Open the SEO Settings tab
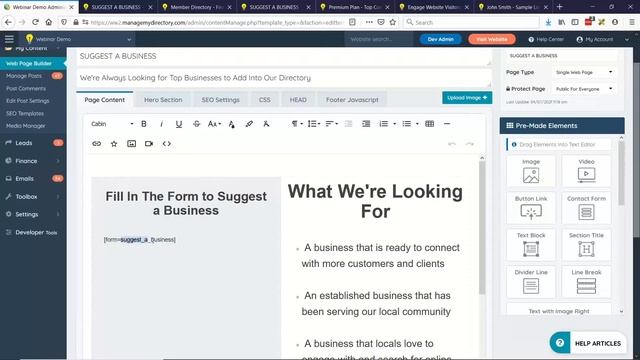The height and width of the screenshot is (360, 640). pyautogui.click(x=220, y=100)
